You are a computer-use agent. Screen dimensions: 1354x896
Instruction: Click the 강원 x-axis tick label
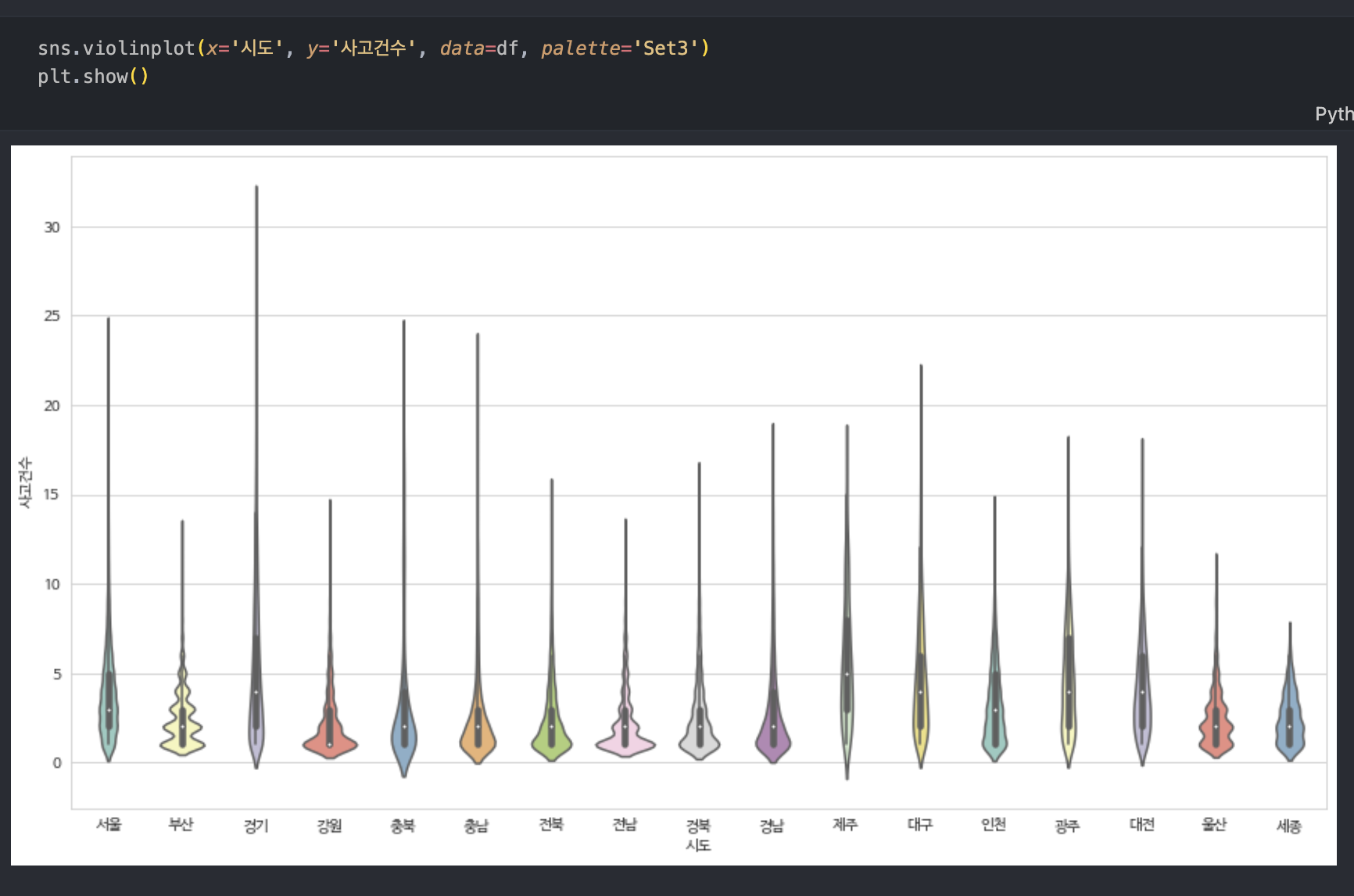(329, 826)
